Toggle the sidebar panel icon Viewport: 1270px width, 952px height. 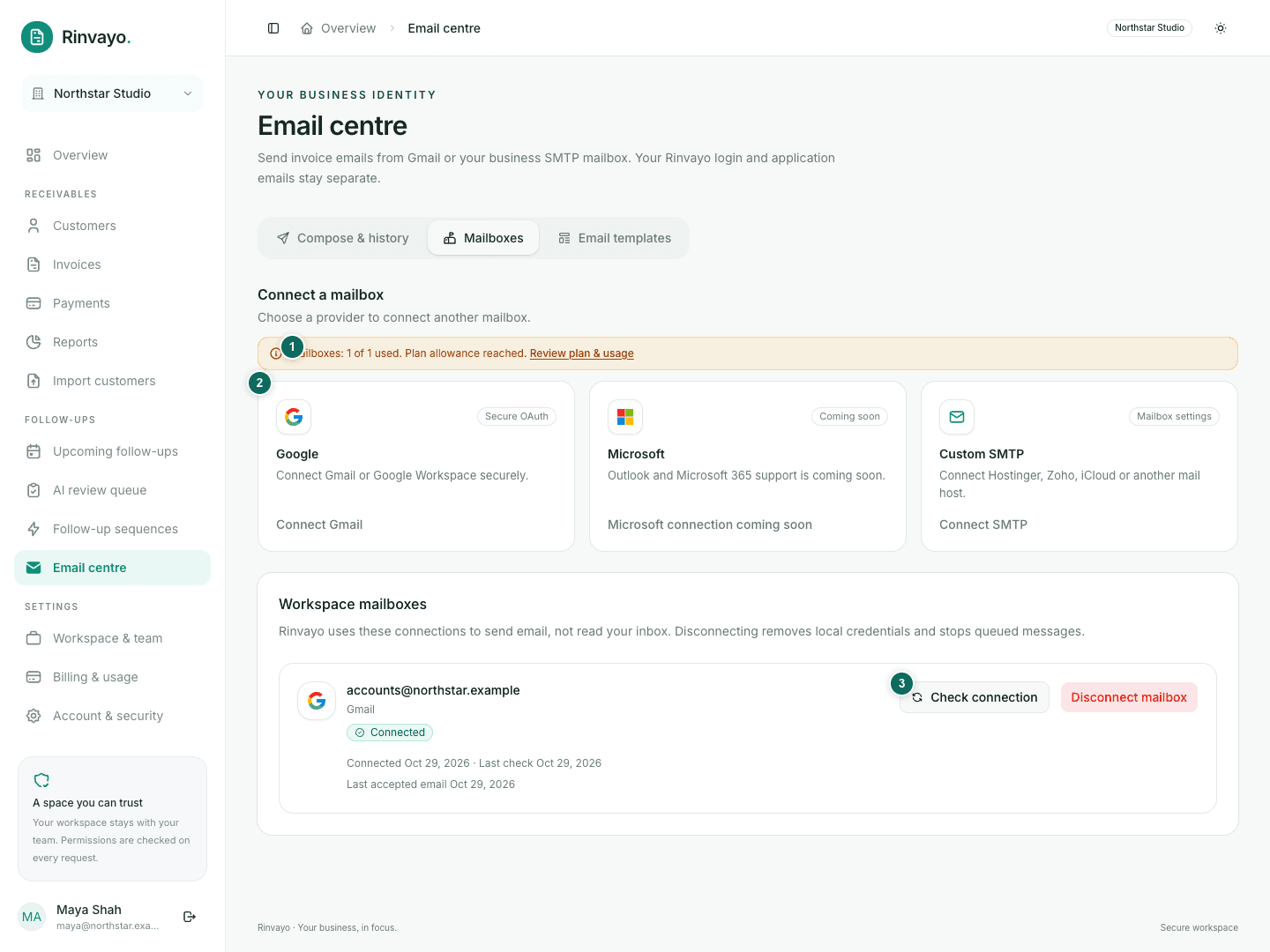(x=273, y=28)
